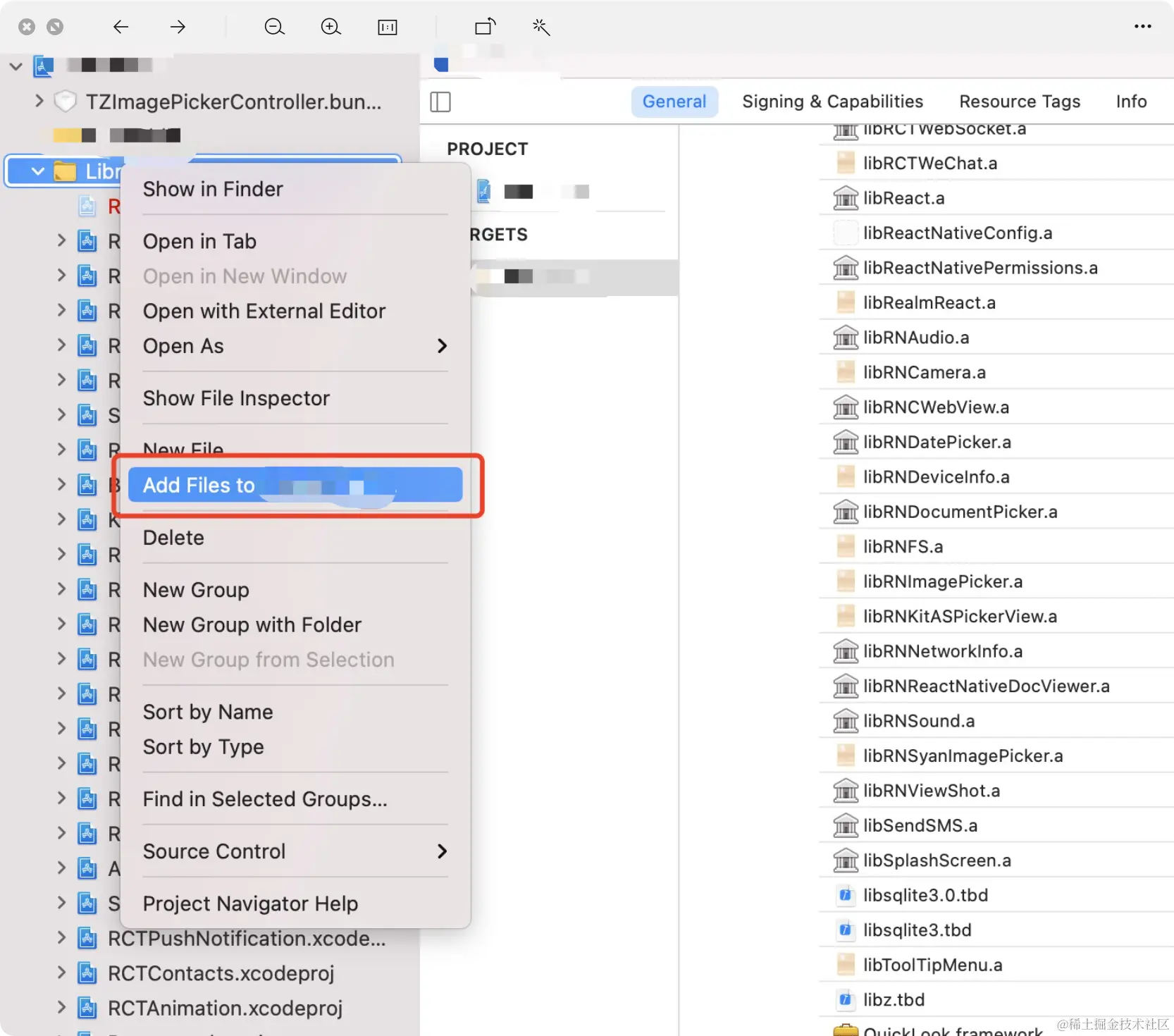Choose "New Group" from the context menu

click(x=196, y=590)
